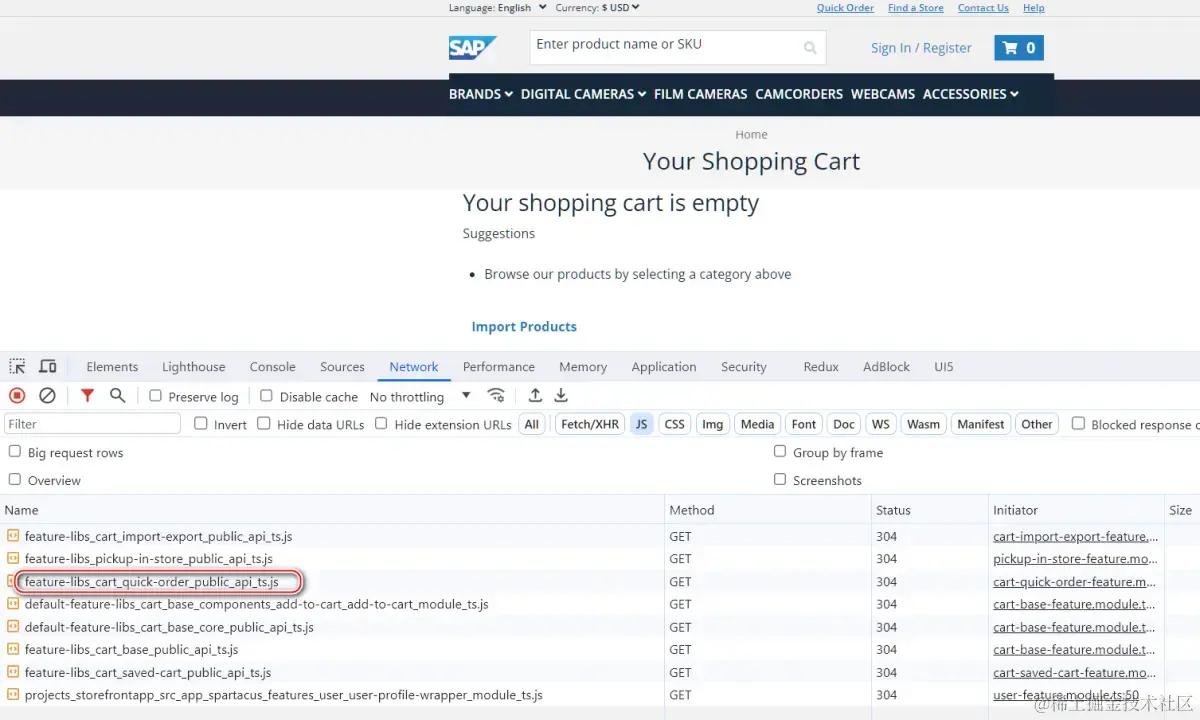Viewport: 1200px width, 720px height.
Task: Open the Contact Us link
Action: point(983,8)
